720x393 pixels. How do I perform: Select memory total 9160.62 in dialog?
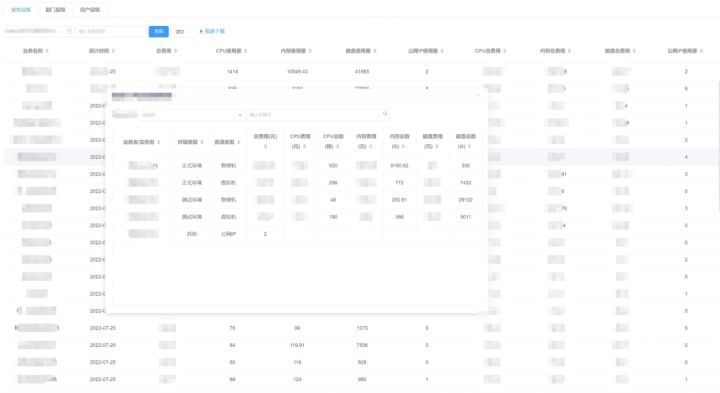[399, 165]
